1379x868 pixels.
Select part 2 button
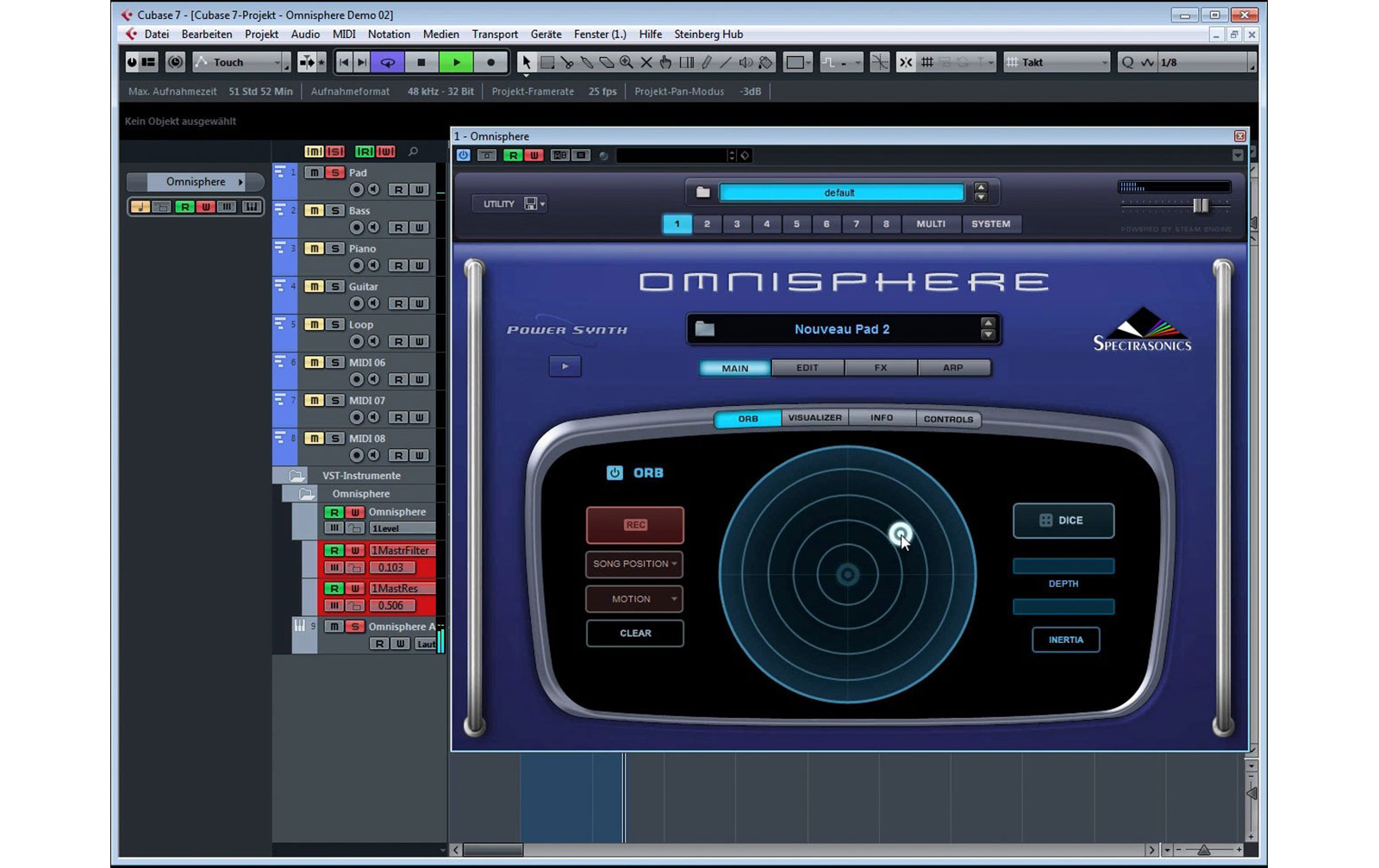tap(707, 224)
